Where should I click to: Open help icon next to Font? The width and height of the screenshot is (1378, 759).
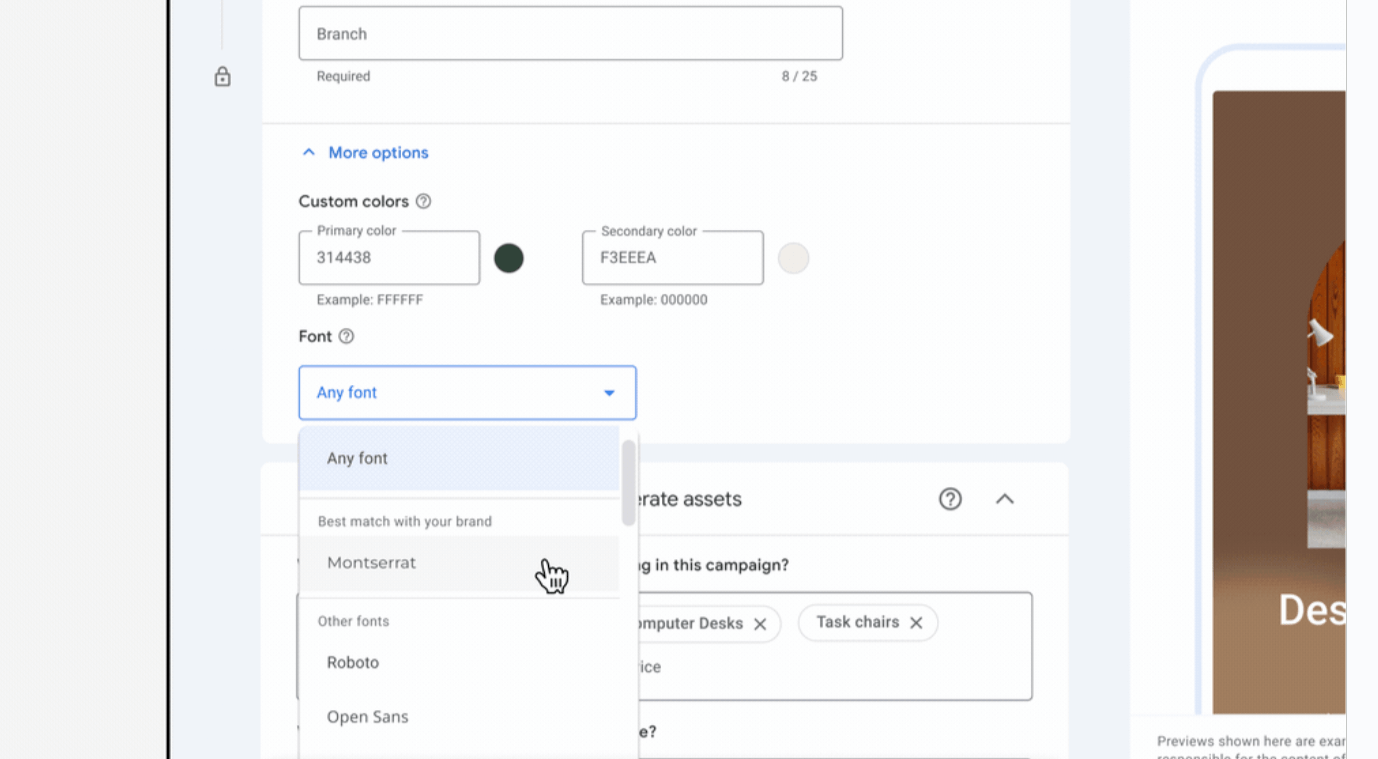[346, 336]
